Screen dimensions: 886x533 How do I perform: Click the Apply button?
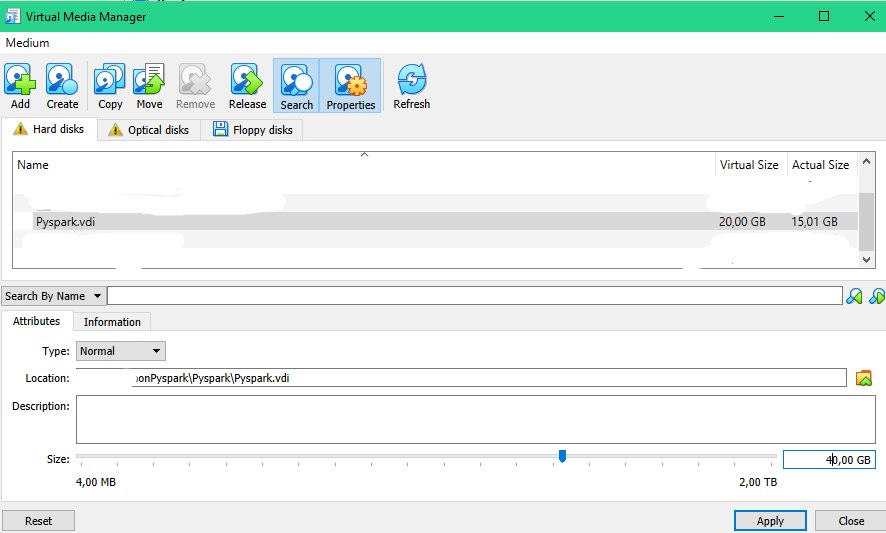tap(770, 521)
